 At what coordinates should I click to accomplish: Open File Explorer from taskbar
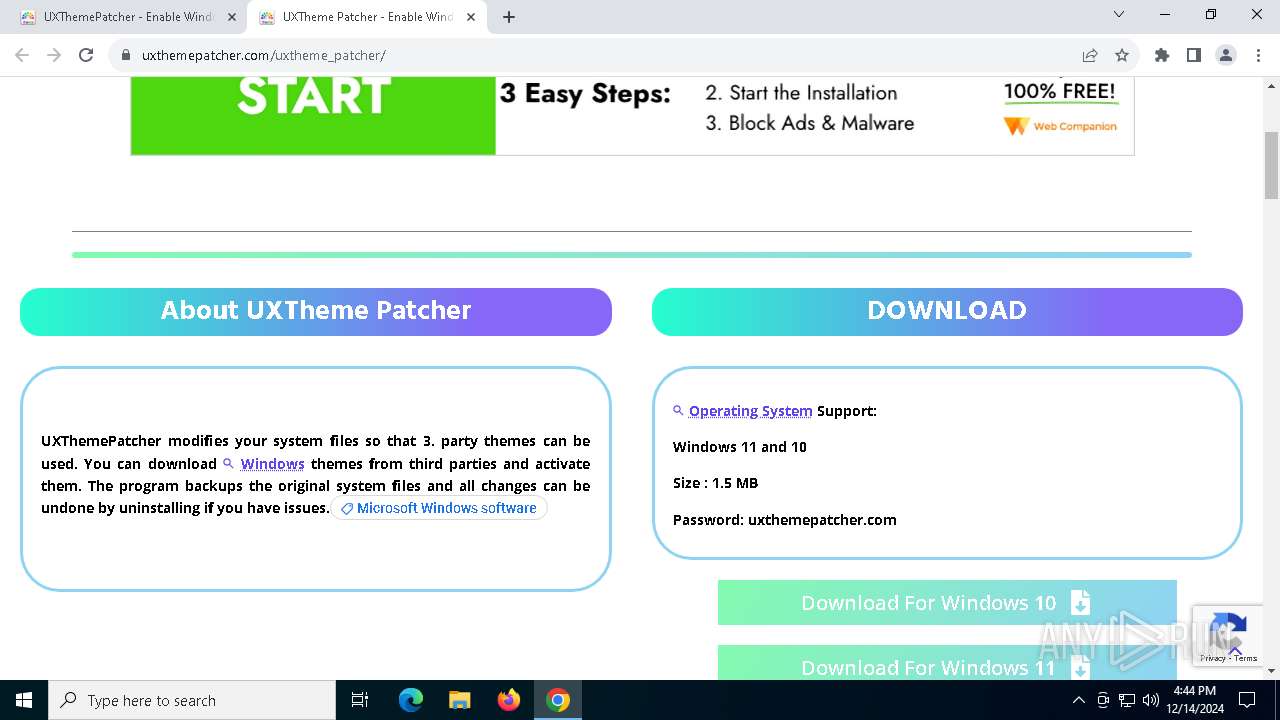(x=459, y=700)
